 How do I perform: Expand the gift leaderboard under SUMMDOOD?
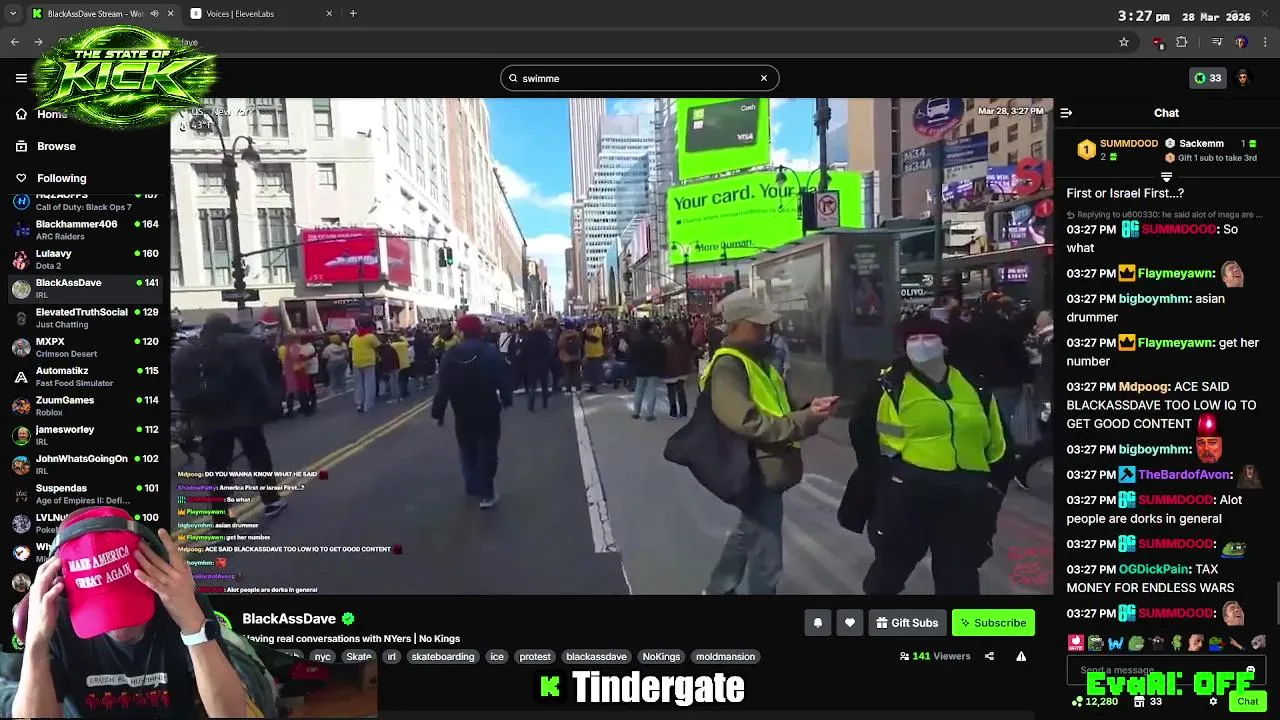tap(1166, 177)
